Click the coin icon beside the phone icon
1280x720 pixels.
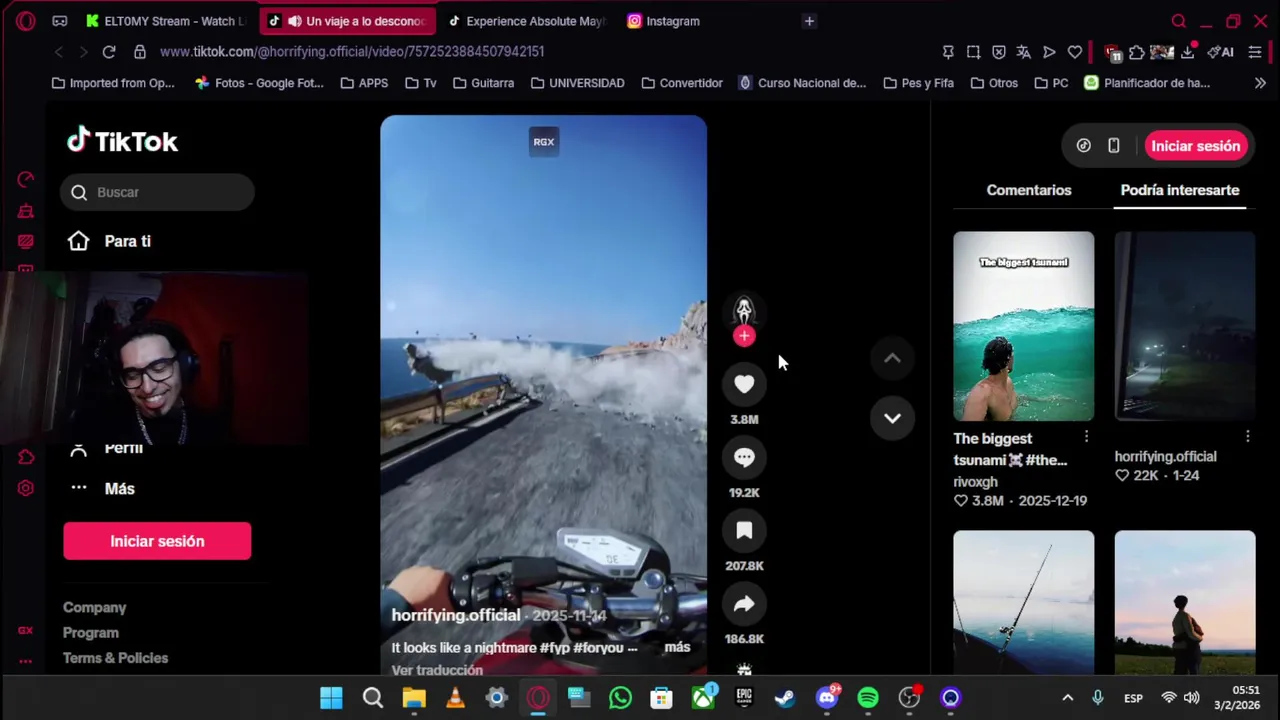[1083, 146]
